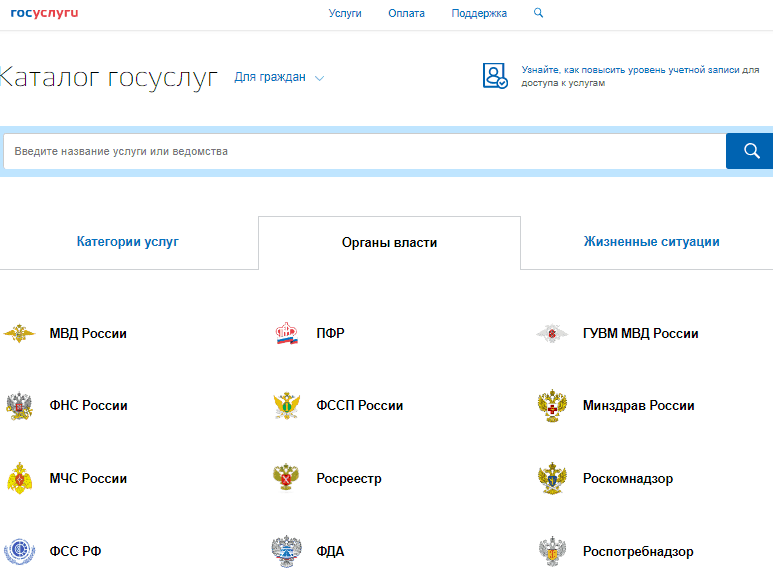Open the Оплата menu item
This screenshot has width=773, height=572.
click(406, 13)
